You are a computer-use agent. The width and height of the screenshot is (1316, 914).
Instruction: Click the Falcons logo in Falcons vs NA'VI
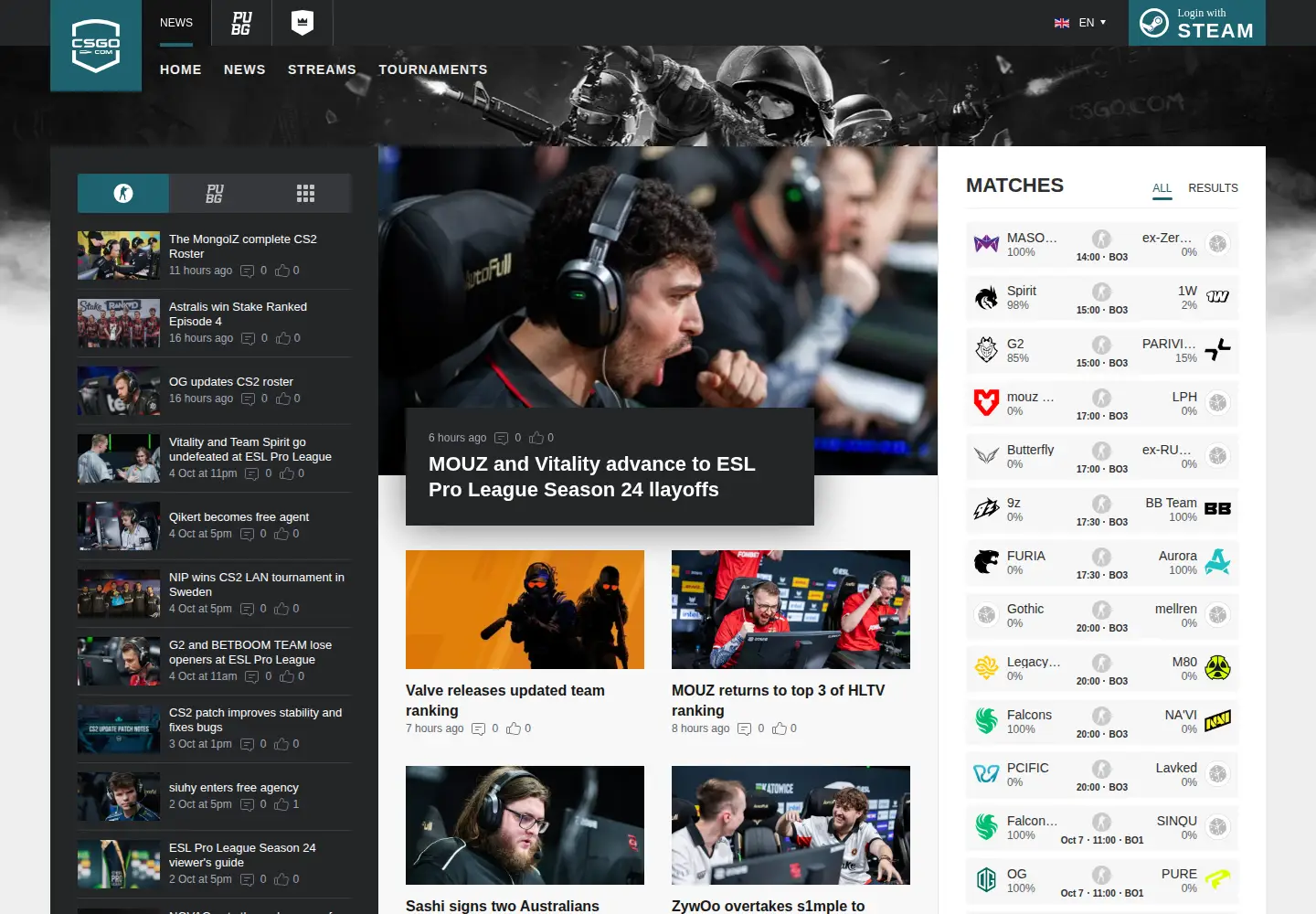[x=986, y=721]
